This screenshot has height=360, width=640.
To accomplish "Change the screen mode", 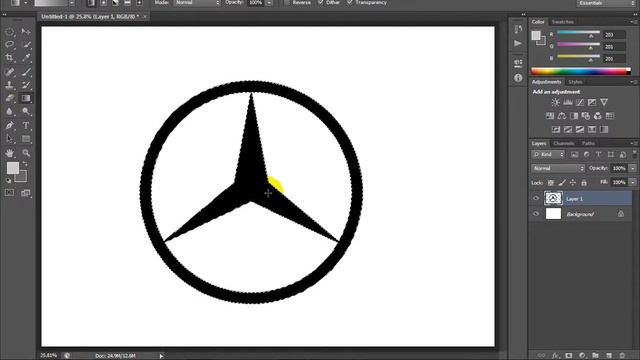I will pyautogui.click(x=26, y=193).
